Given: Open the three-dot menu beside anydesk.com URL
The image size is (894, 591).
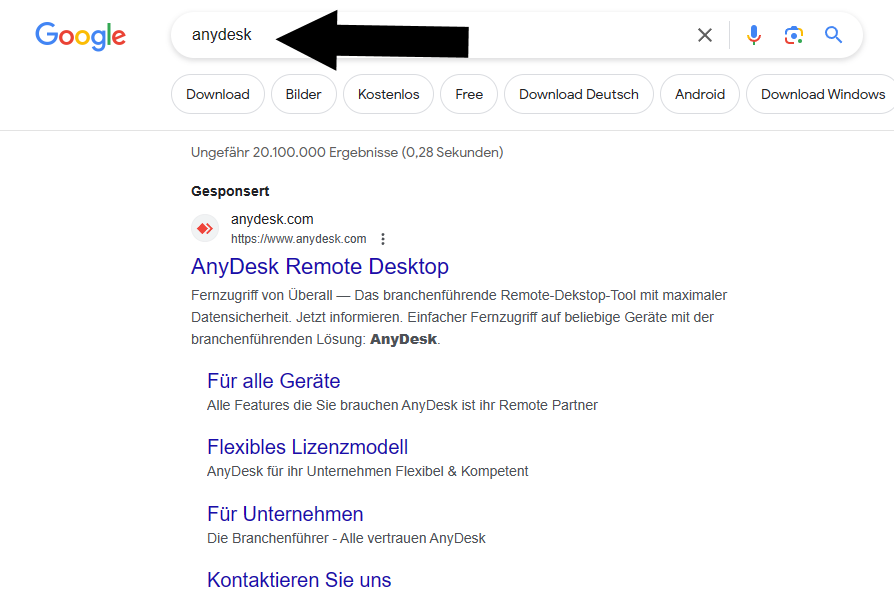Looking at the screenshot, I should click(382, 239).
